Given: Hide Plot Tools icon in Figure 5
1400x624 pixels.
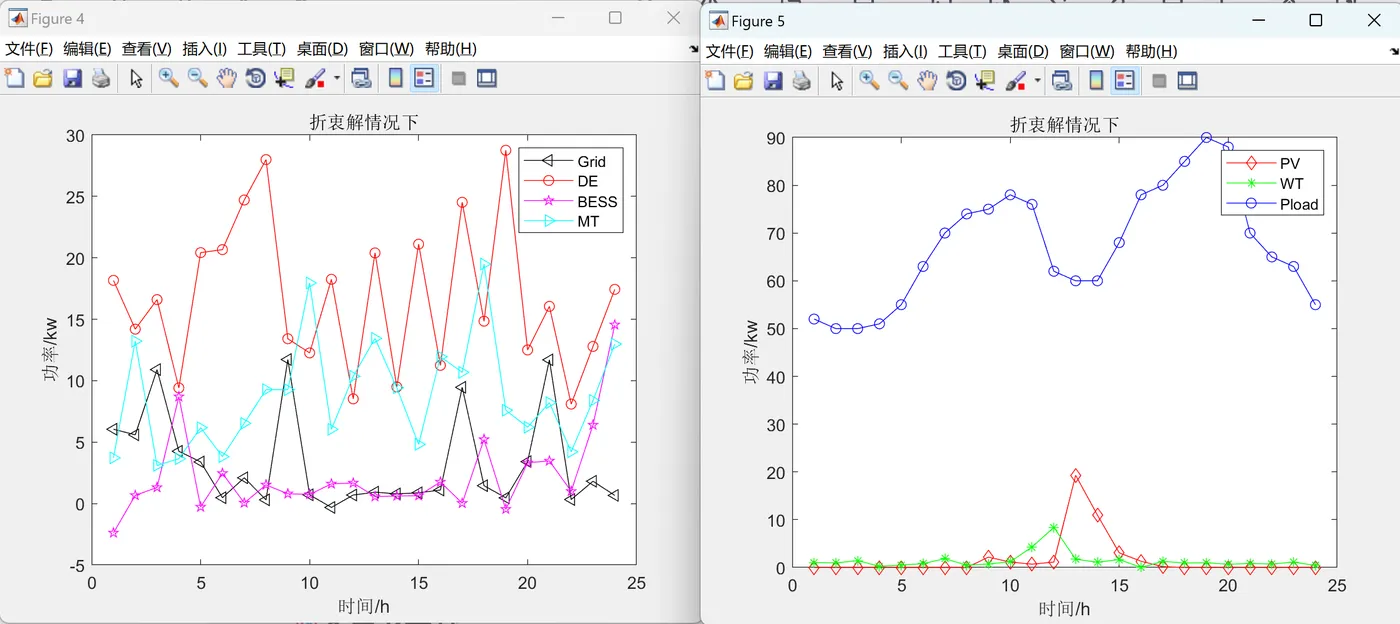Looking at the screenshot, I should click(1160, 80).
